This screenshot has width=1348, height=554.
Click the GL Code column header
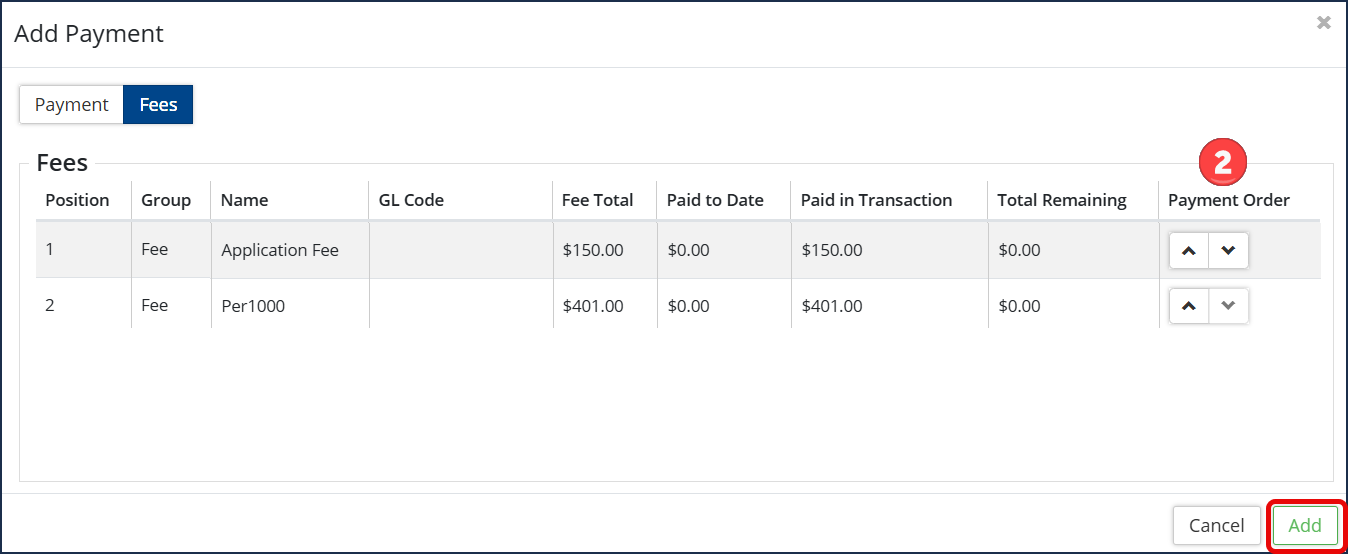pos(411,200)
